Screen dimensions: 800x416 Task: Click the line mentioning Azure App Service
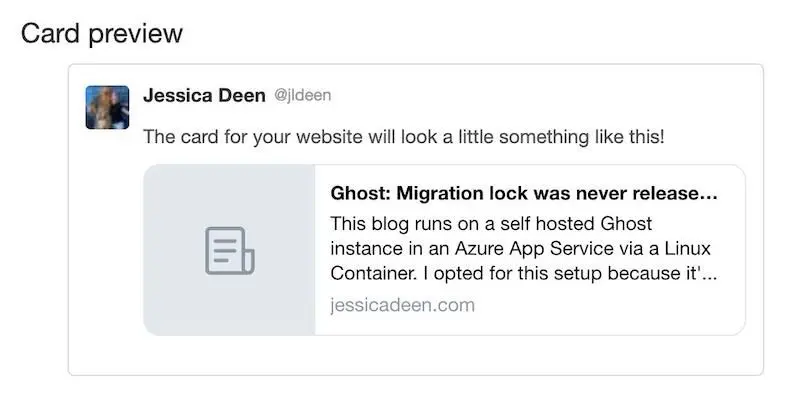[520, 249]
